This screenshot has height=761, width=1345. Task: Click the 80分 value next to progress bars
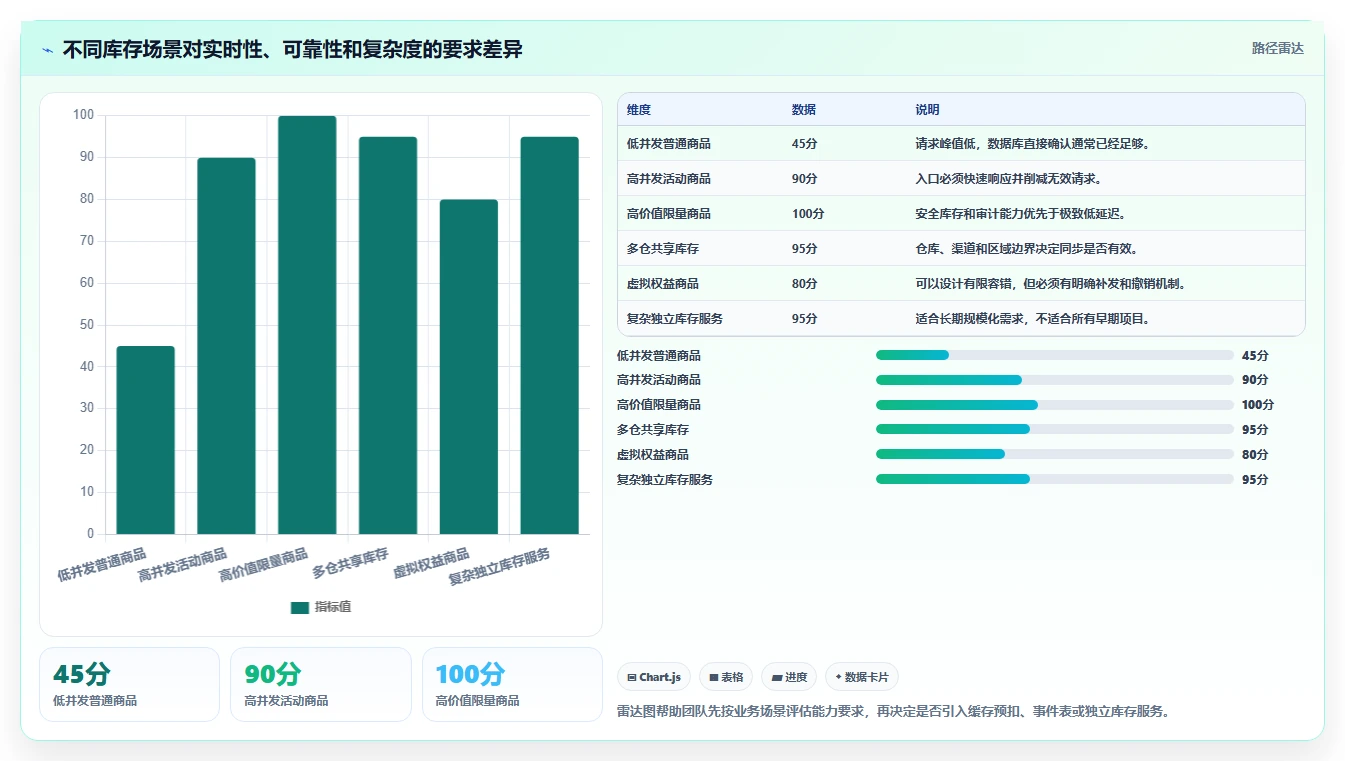(1255, 454)
